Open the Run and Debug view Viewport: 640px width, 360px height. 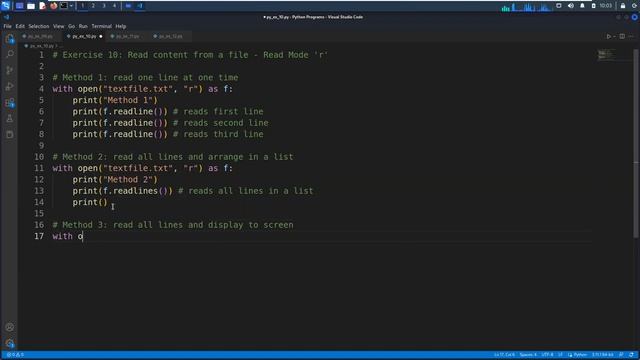pos(9,87)
